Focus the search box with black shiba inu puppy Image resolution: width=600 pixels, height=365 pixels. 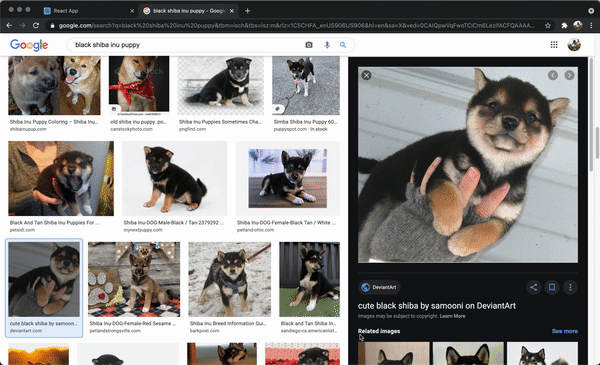tap(186, 45)
